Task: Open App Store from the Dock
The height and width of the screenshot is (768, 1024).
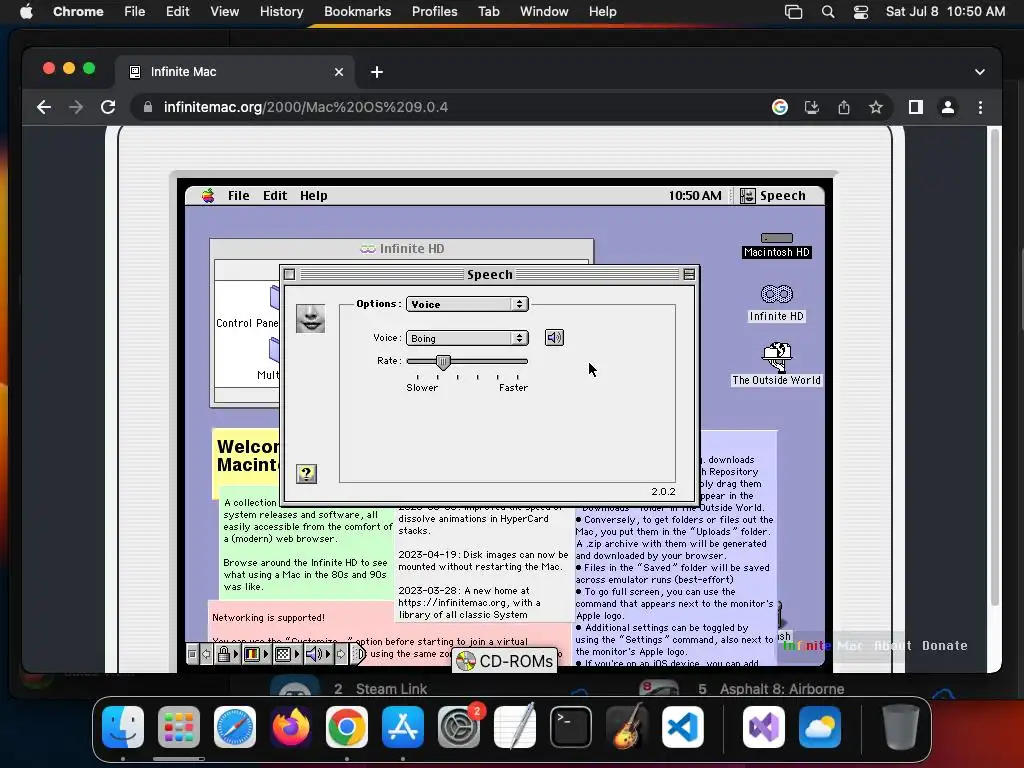Action: [x=403, y=727]
